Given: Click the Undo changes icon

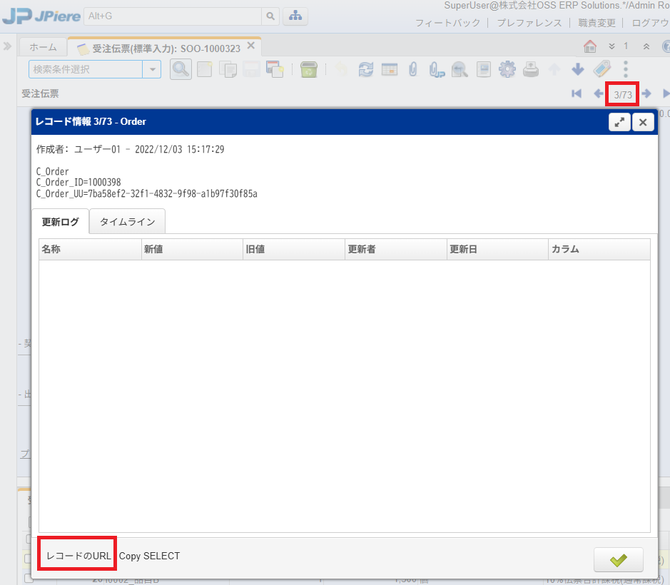Looking at the screenshot, I should [x=341, y=69].
